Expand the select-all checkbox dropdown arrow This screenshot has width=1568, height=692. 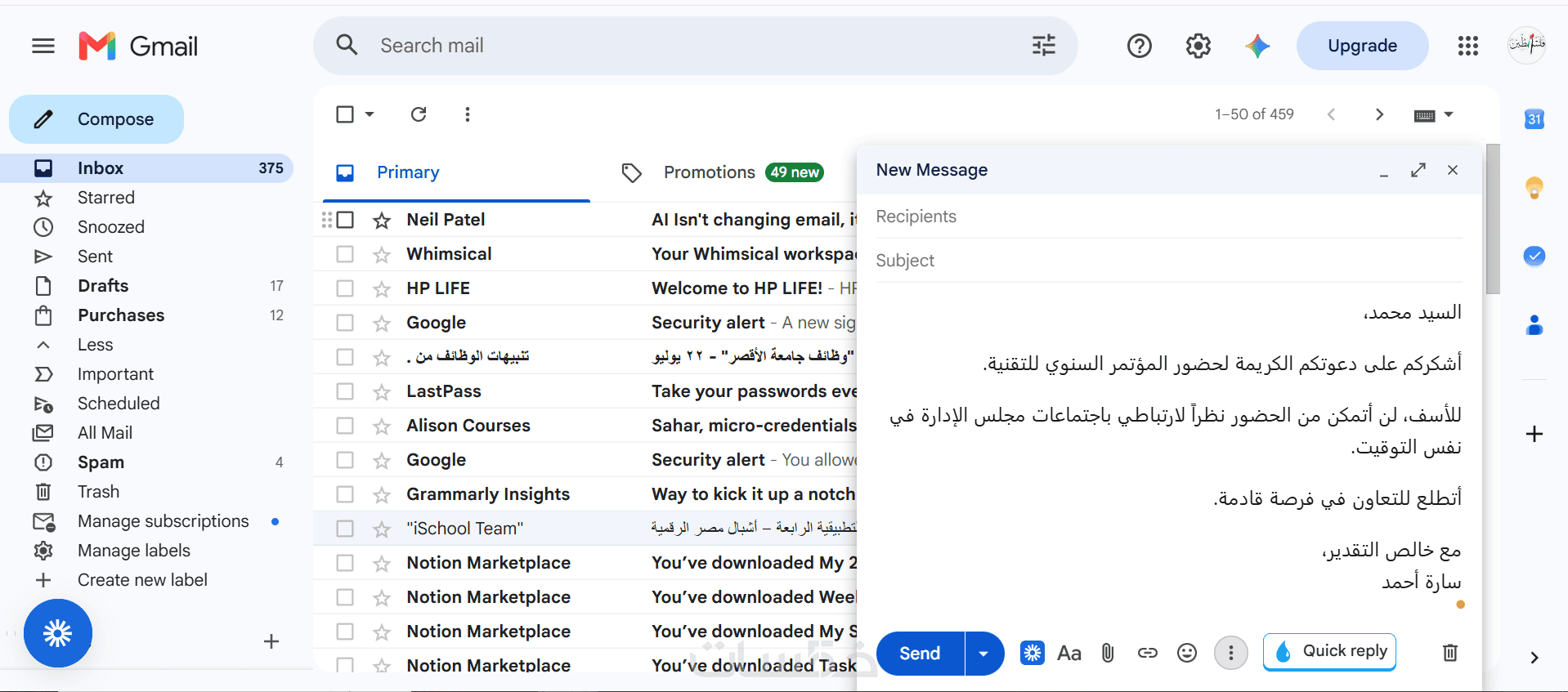click(370, 114)
